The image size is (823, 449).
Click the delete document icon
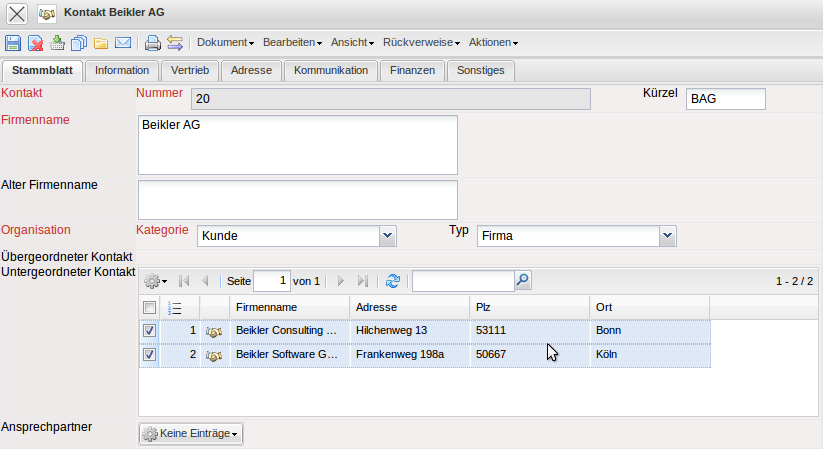pos(35,43)
